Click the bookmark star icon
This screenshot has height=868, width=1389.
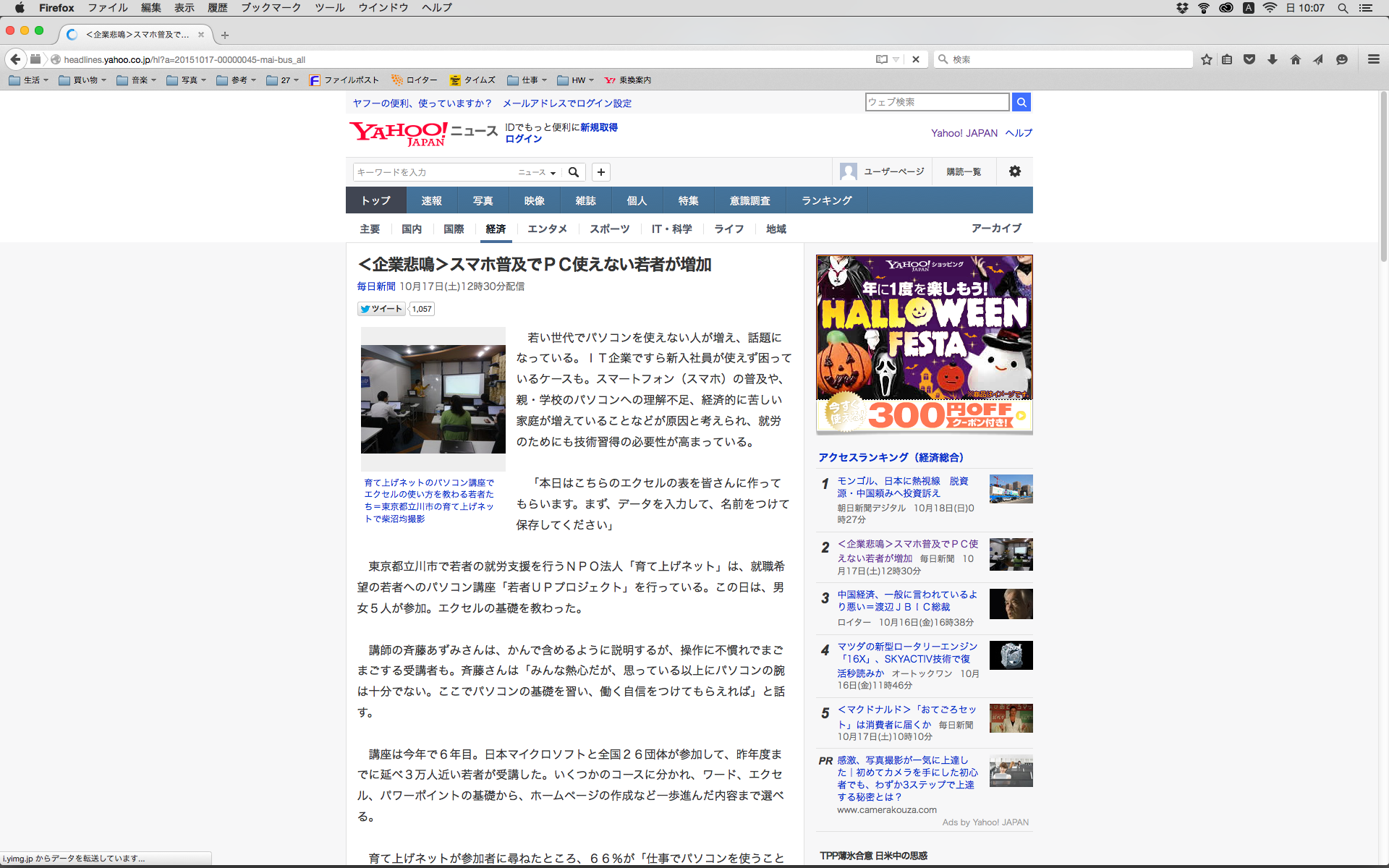1206,59
